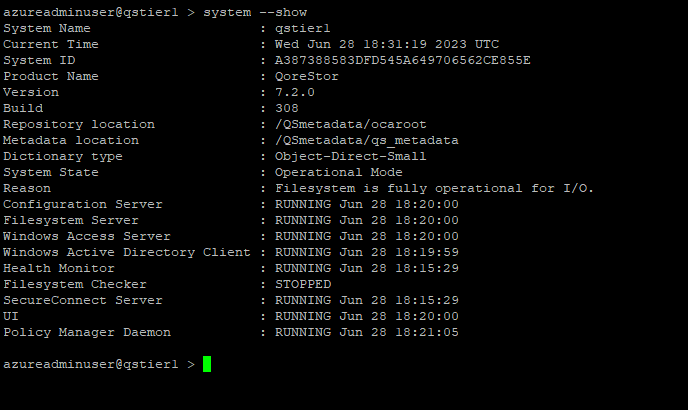The image size is (688, 410).
Task: Click the 'SecureConnect Server' label
Action: pos(83,300)
